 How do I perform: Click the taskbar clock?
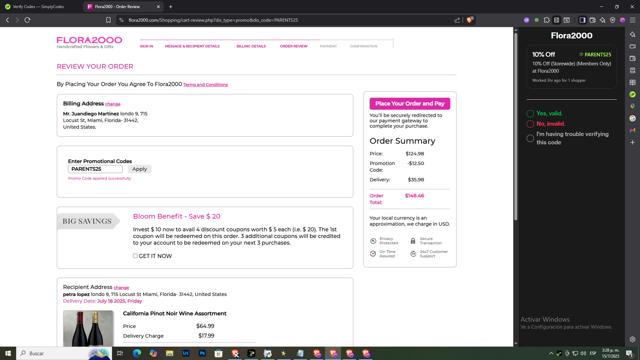[610, 353]
